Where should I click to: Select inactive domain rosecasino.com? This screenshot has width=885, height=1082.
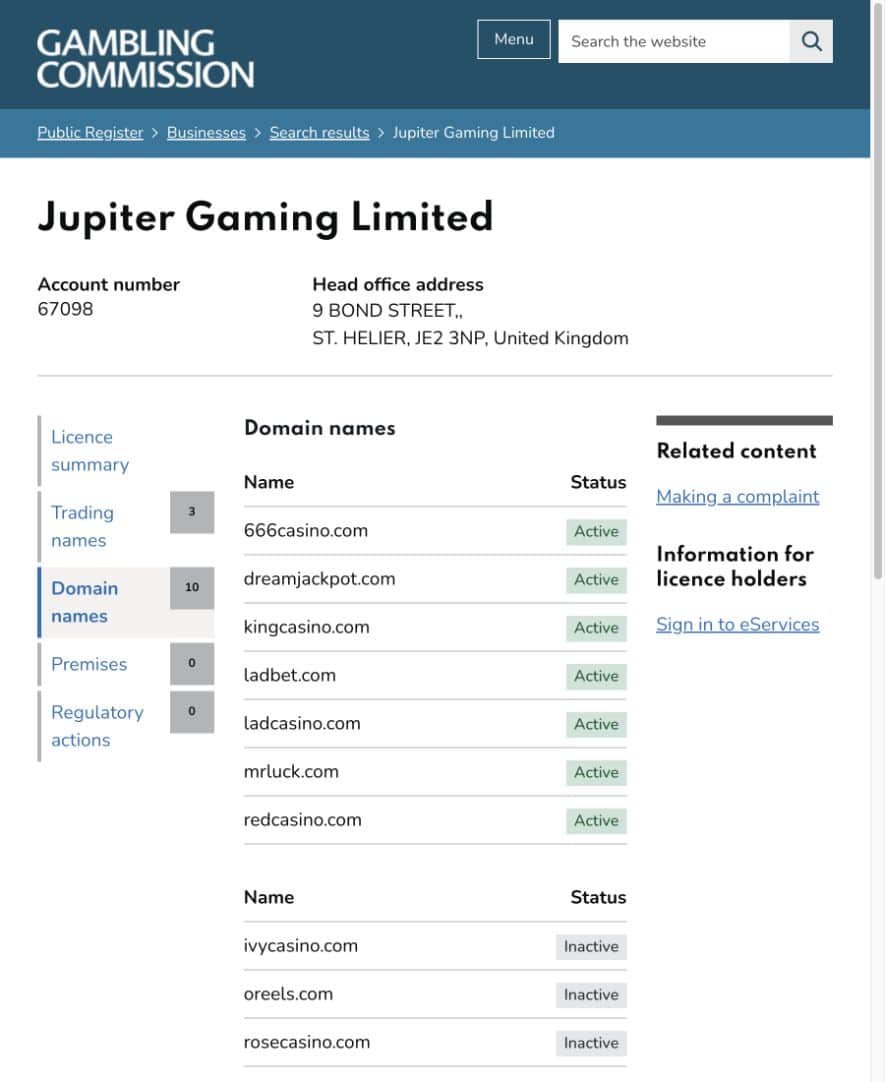pyautogui.click(x=307, y=1043)
